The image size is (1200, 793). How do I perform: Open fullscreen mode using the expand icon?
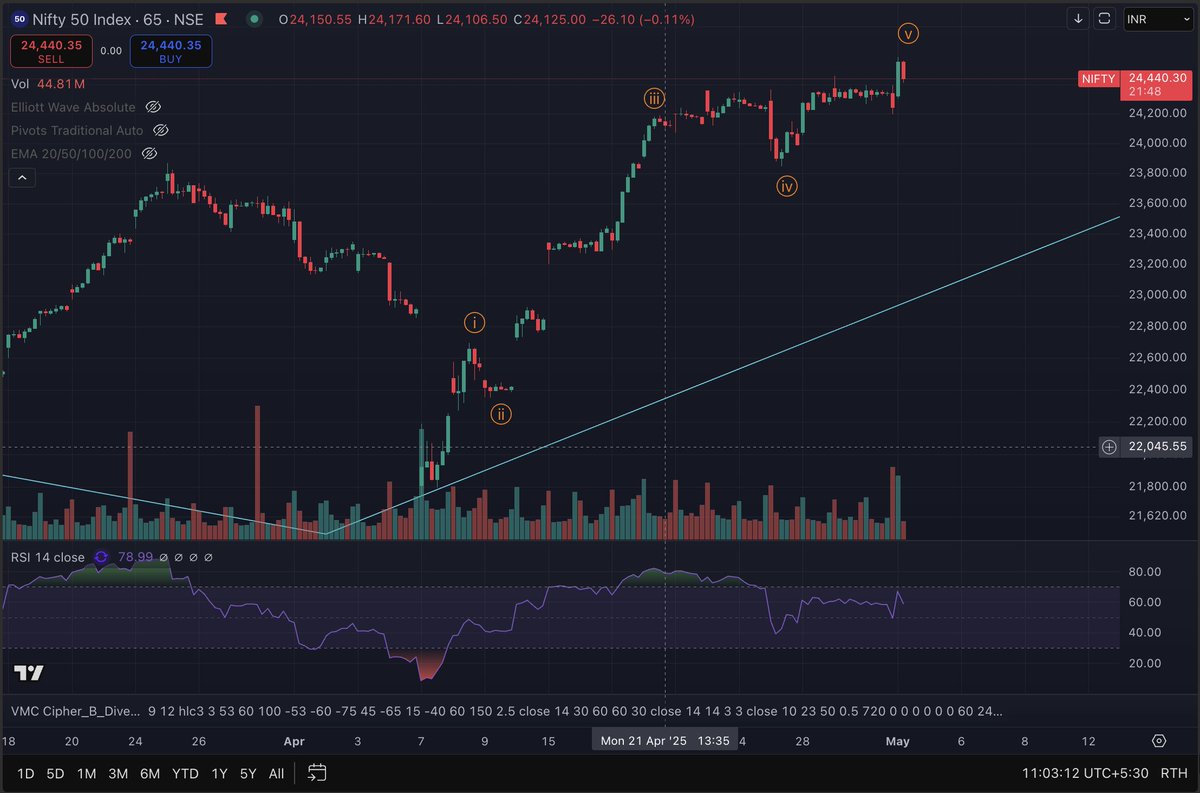click(x=1104, y=18)
